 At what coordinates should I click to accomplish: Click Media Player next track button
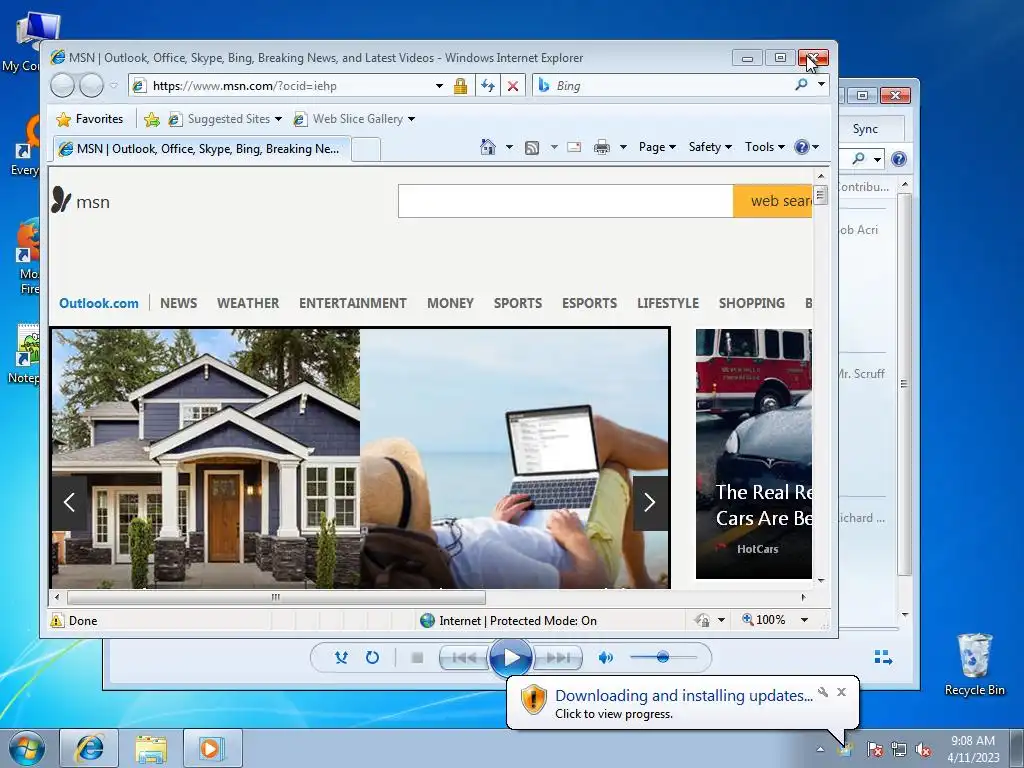[x=558, y=658]
